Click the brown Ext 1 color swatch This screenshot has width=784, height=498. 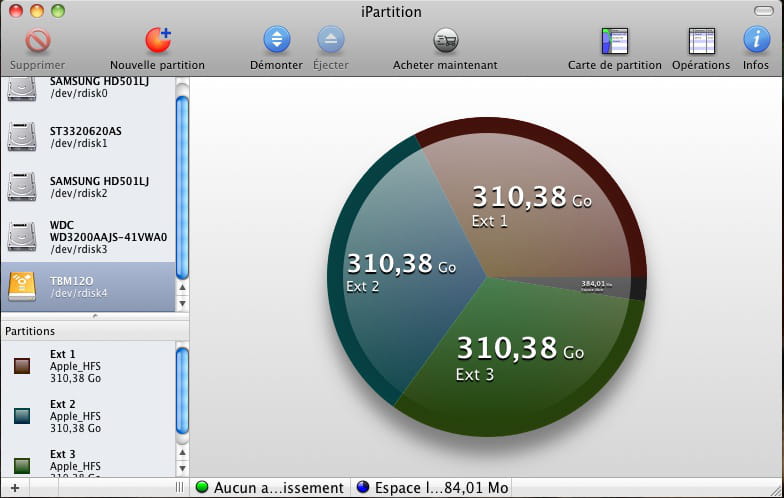(x=22, y=366)
